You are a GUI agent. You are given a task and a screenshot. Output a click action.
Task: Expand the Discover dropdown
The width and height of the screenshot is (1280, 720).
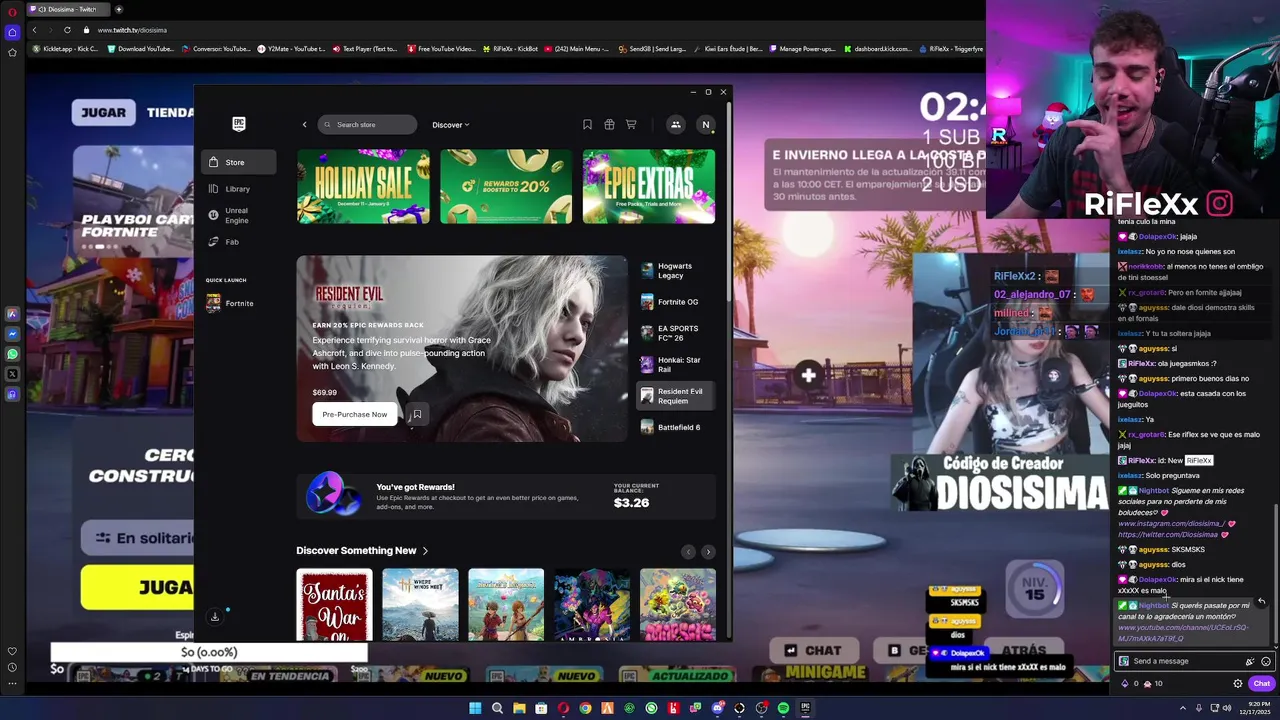click(450, 125)
